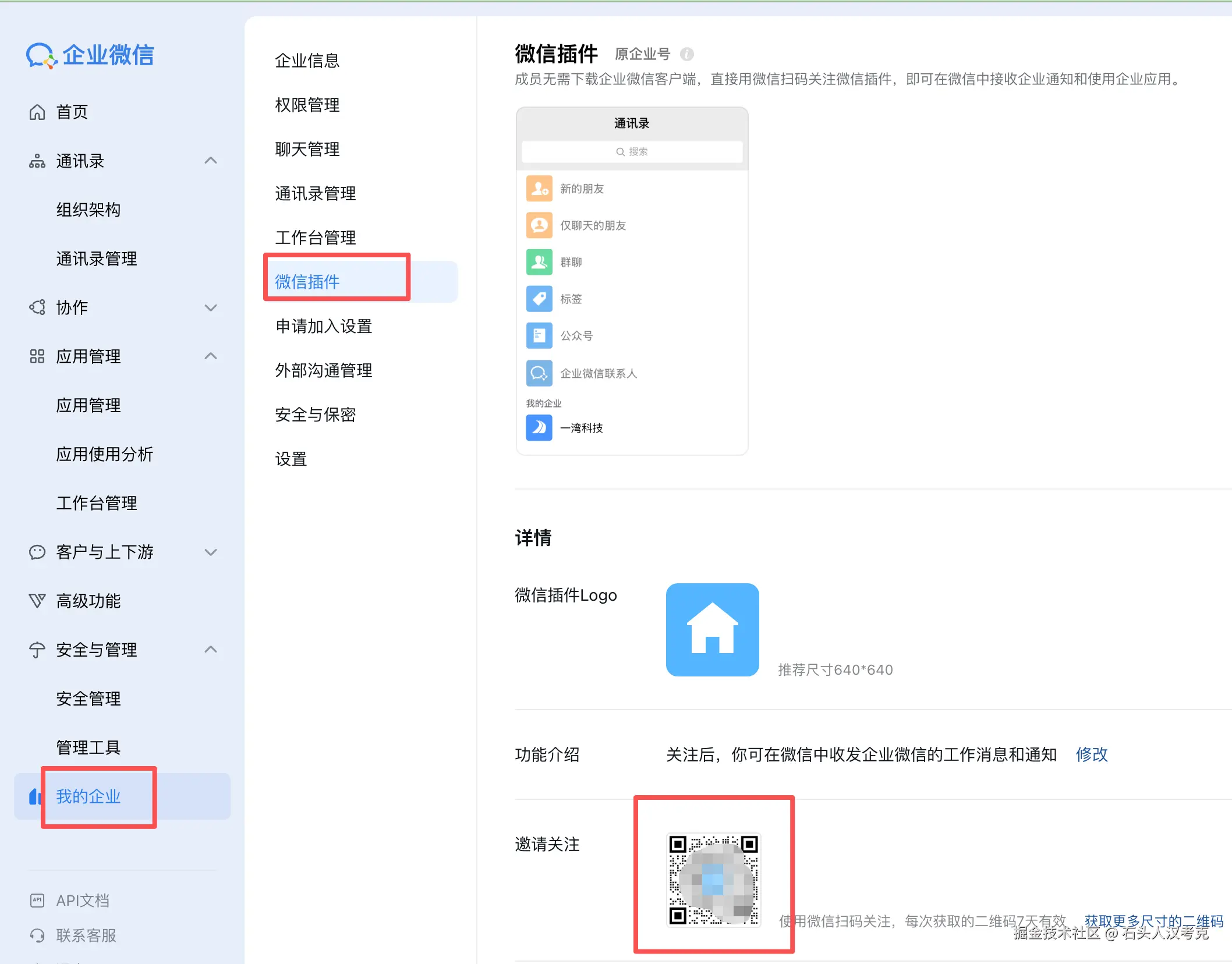The width and height of the screenshot is (1232, 964).
Task: Click the home icon beside 首页
Action: (x=37, y=112)
